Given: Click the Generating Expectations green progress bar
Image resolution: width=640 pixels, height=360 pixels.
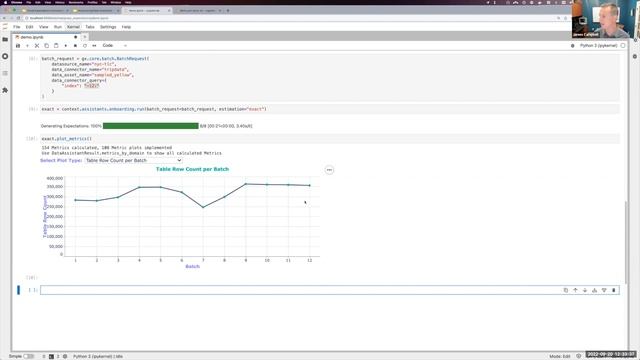Looking at the screenshot, I should pyautogui.click(x=151, y=126).
